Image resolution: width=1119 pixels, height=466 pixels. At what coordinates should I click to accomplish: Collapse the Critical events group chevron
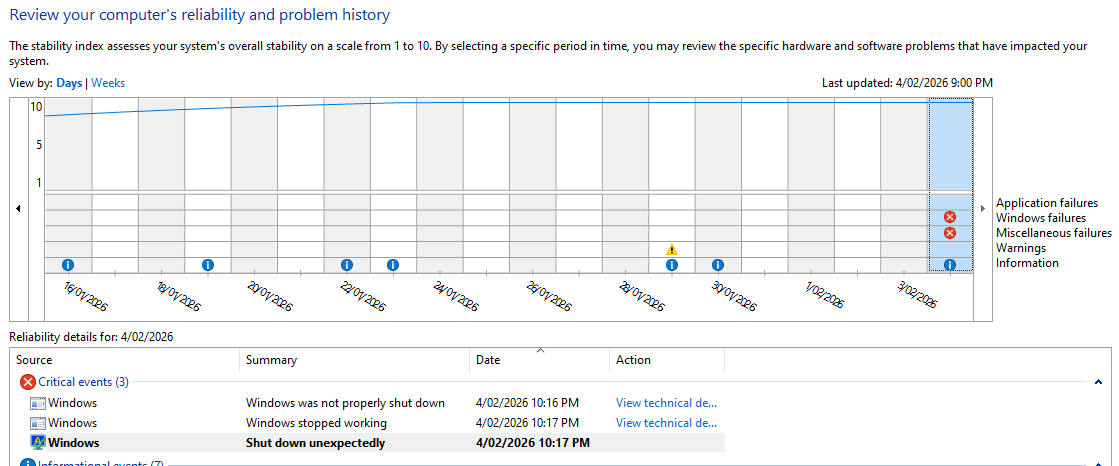click(x=1098, y=383)
